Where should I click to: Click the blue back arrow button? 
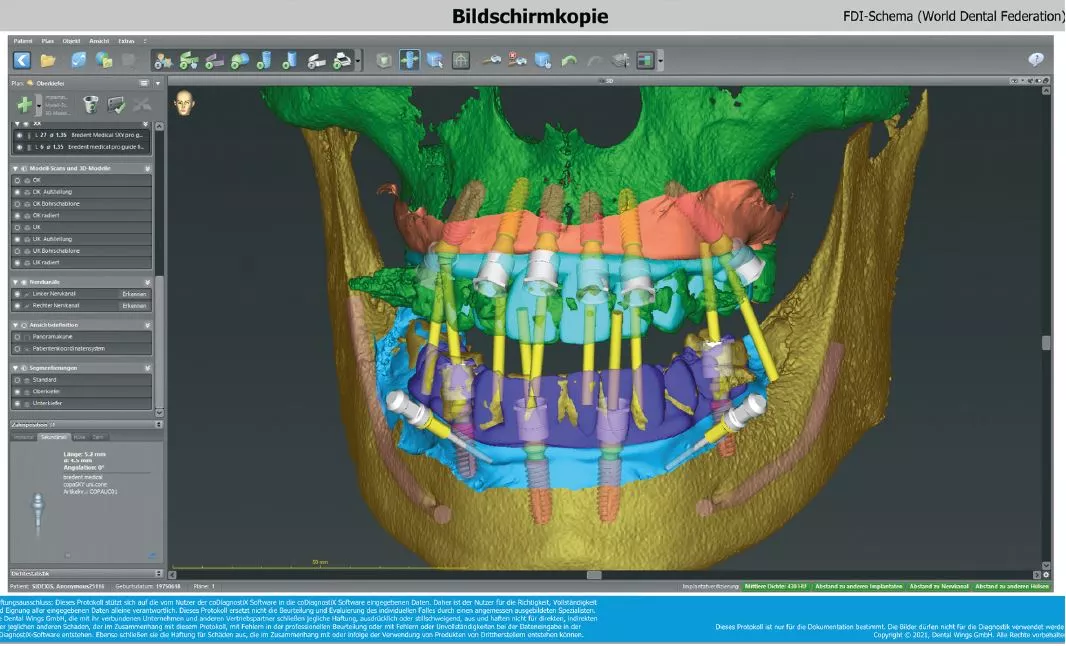(21, 60)
